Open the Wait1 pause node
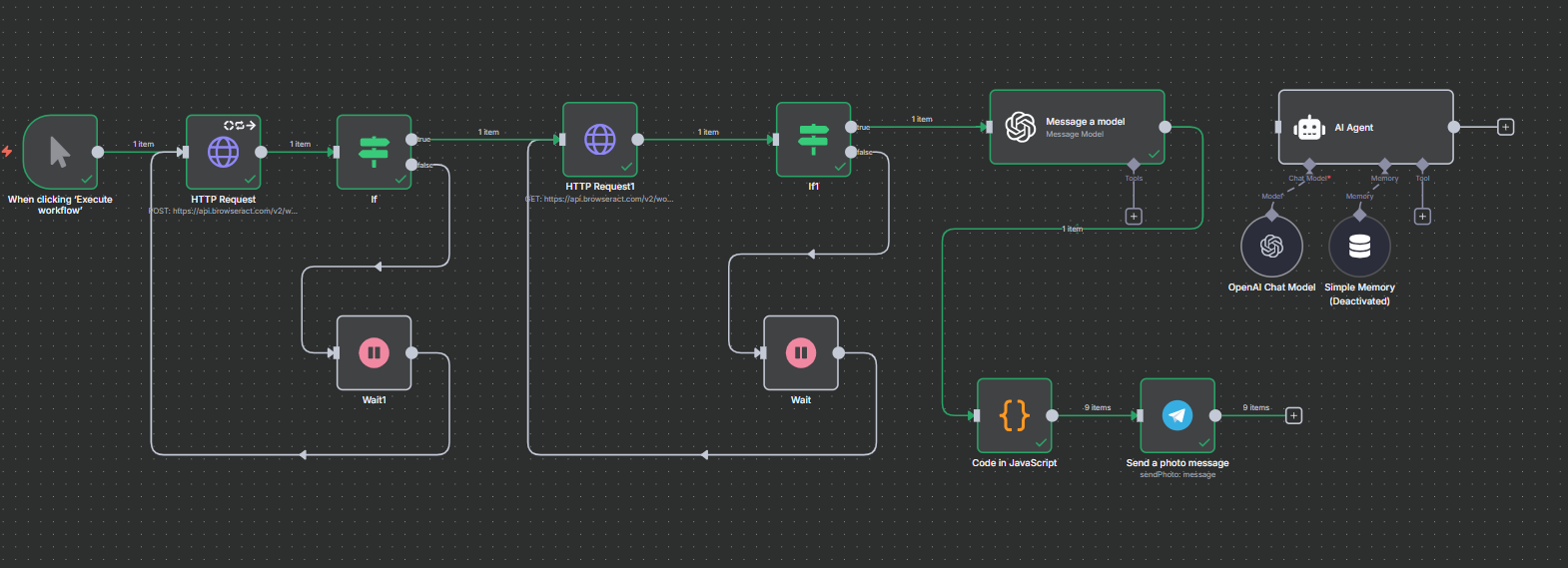 [374, 352]
